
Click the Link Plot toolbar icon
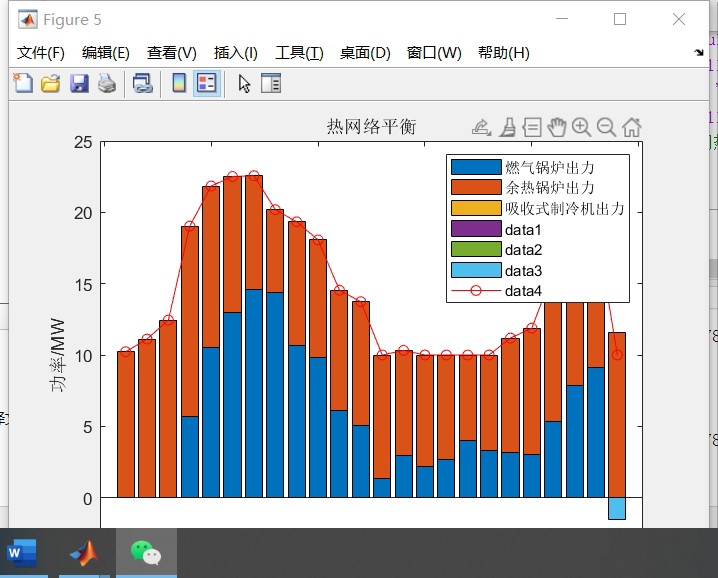click(x=142, y=84)
